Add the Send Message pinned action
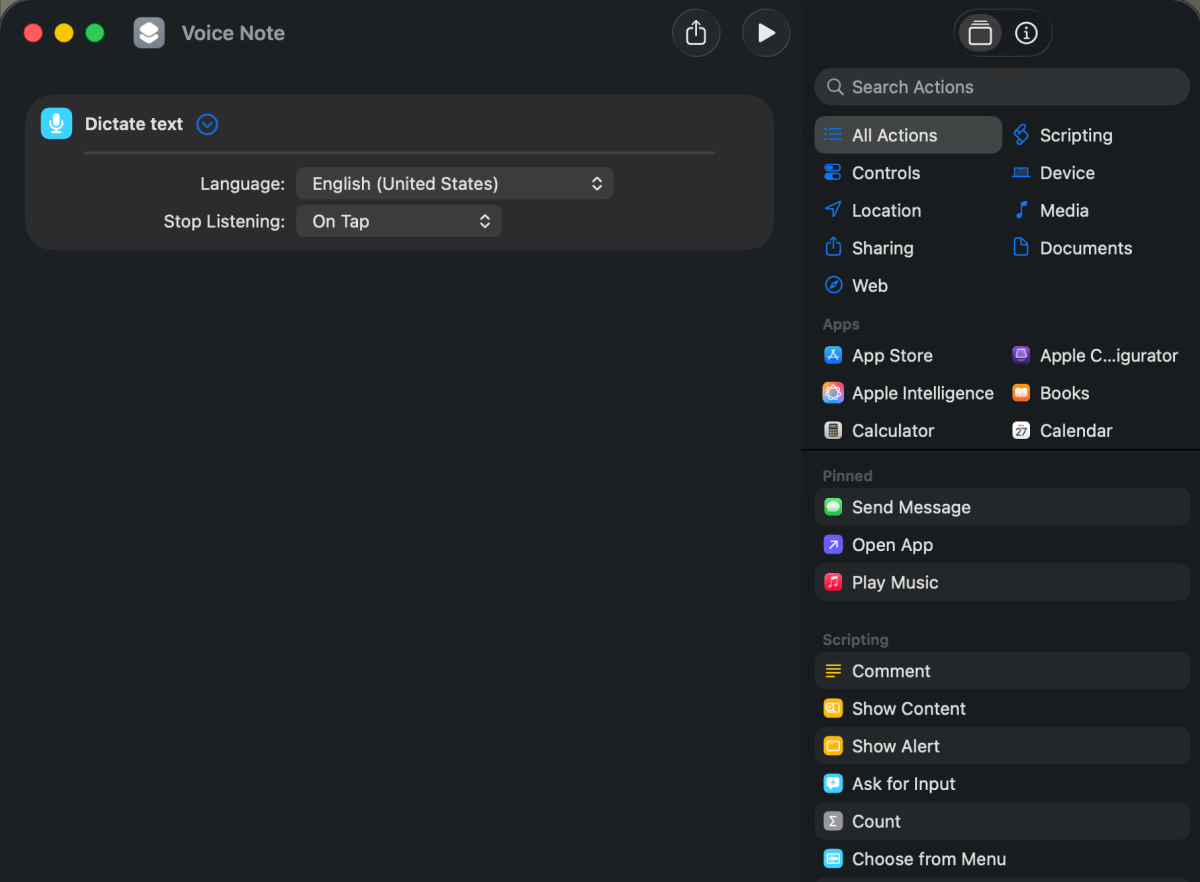1200x882 pixels. tap(911, 507)
